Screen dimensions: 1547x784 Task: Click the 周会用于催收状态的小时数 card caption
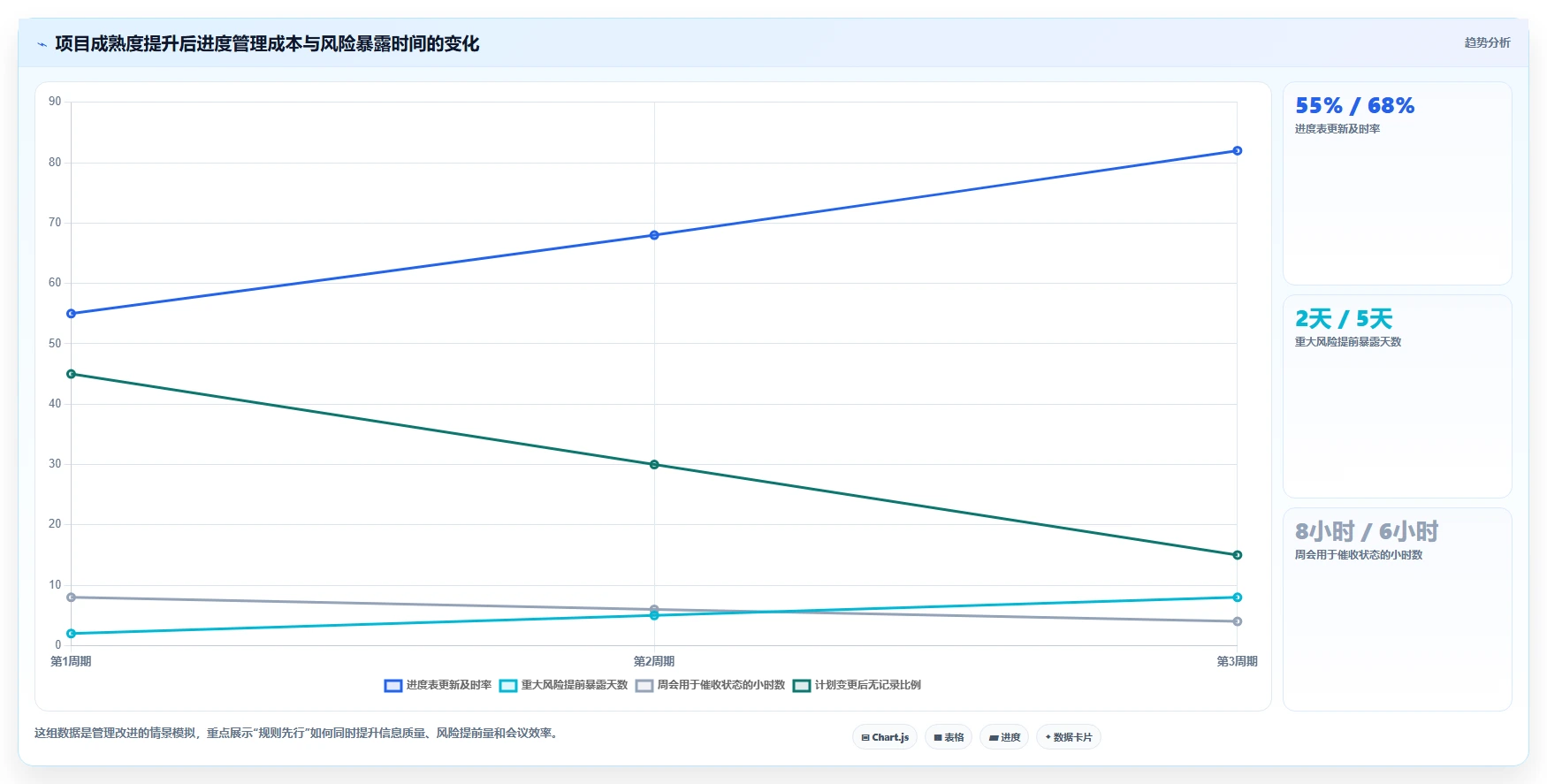click(1359, 555)
